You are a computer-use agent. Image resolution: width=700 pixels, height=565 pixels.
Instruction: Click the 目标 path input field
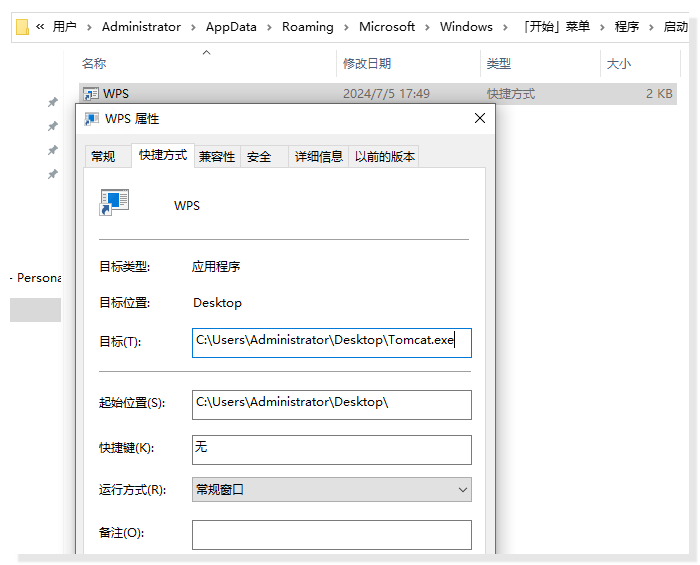coord(331,342)
